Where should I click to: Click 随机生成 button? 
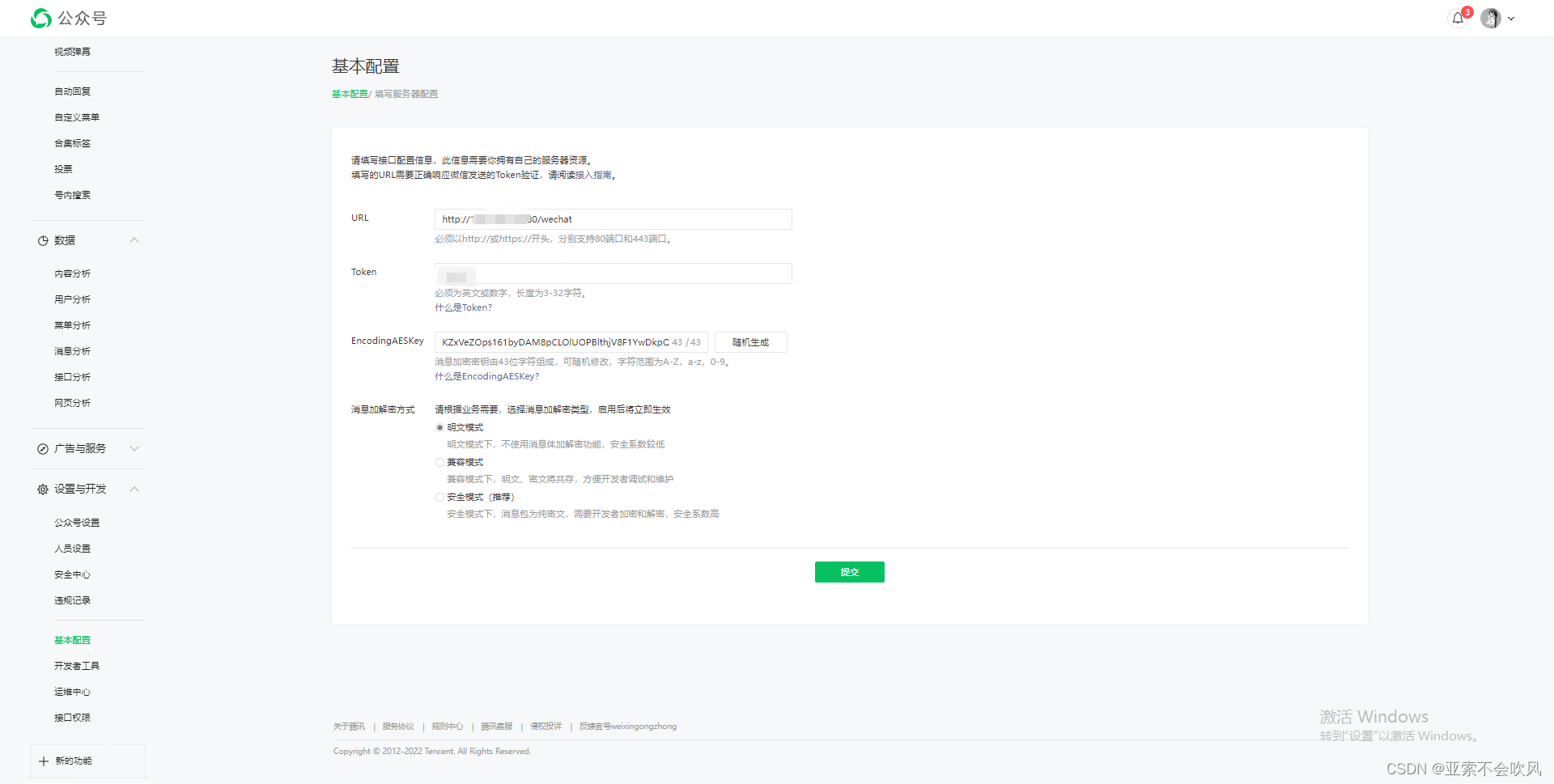[x=750, y=342]
